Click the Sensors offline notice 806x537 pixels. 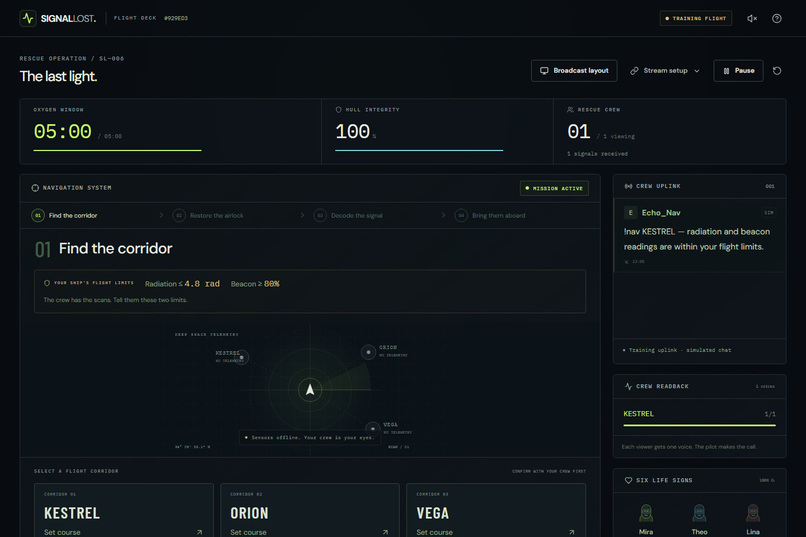point(309,438)
